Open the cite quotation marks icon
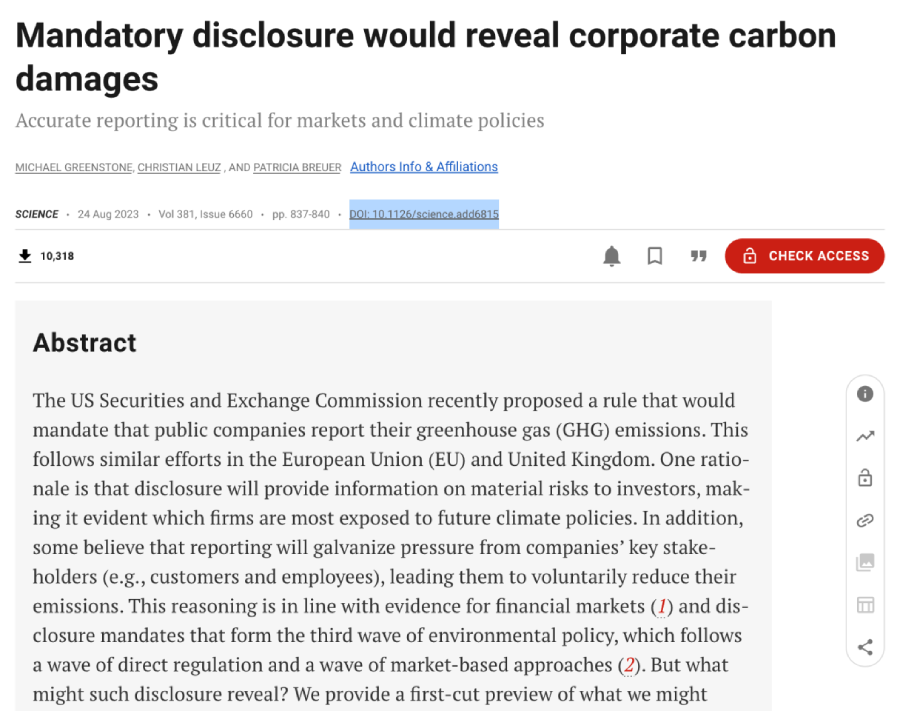Image resolution: width=900 pixels, height=711 pixels. (x=699, y=256)
